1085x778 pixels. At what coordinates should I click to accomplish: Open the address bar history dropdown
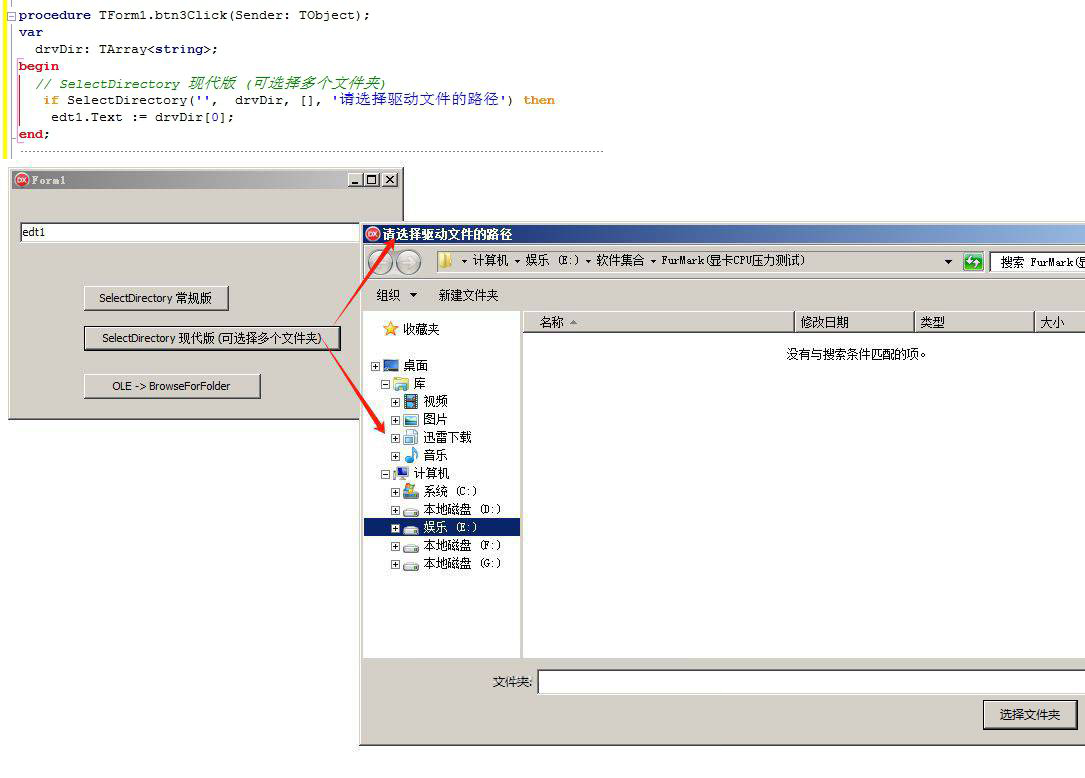[948, 262]
